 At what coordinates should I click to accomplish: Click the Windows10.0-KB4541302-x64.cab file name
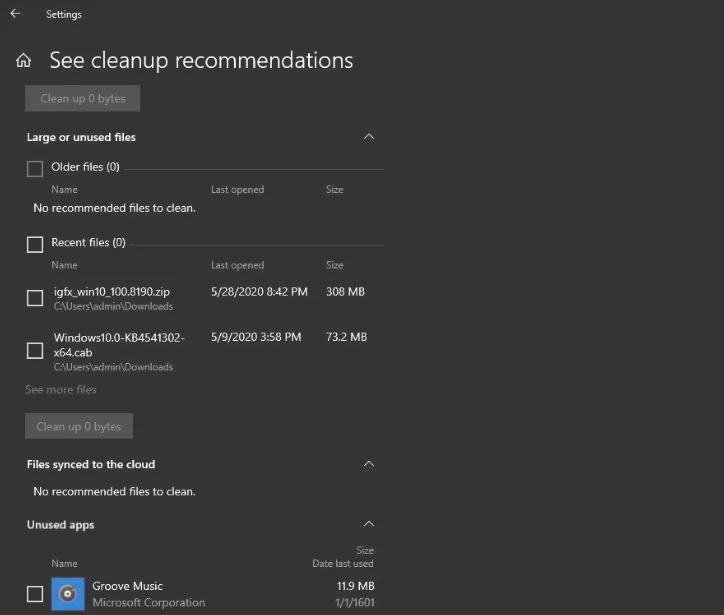tap(119, 345)
